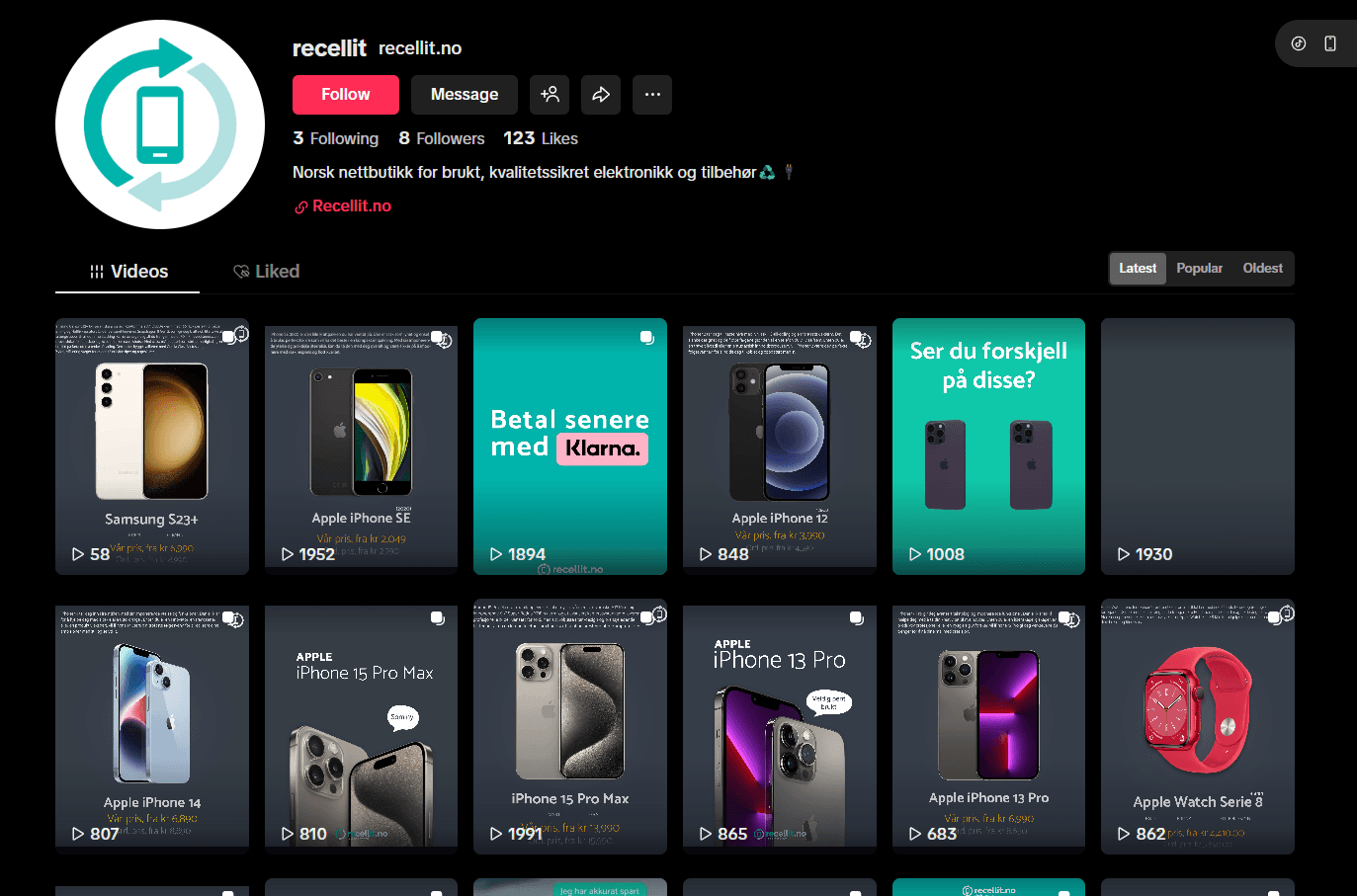This screenshot has height=896, width=1357.
Task: Click play icon beside 807 views
Action: [x=78, y=834]
